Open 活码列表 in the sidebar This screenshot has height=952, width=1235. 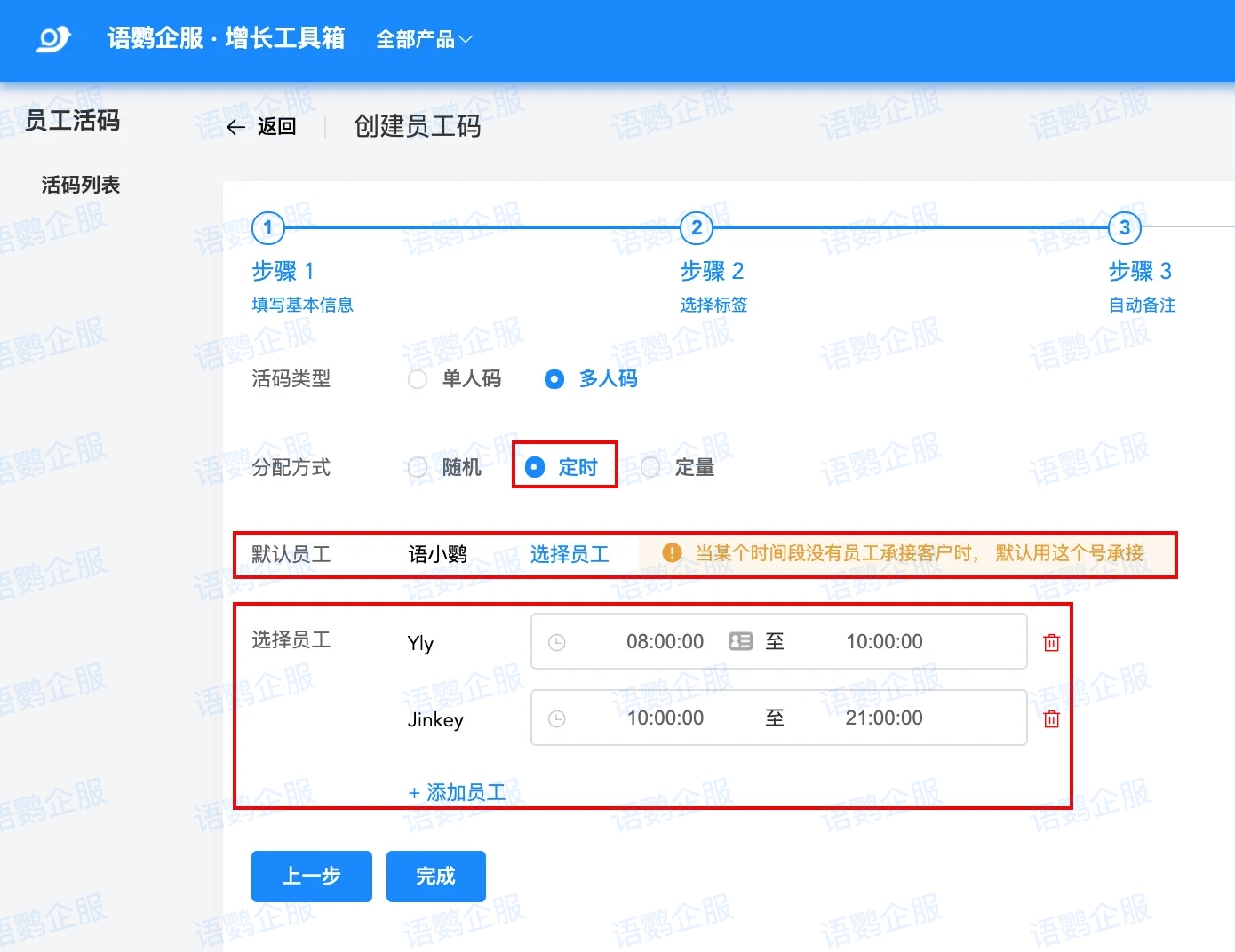(81, 185)
